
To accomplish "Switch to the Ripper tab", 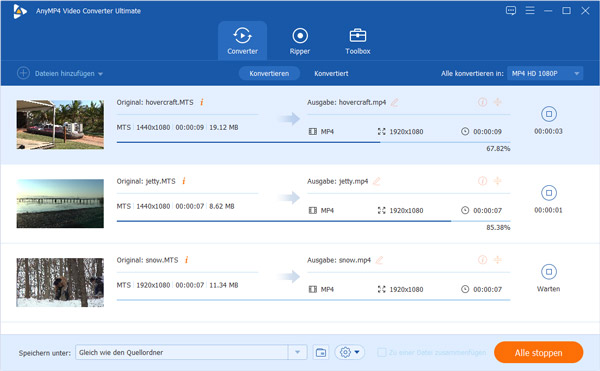I will click(x=300, y=41).
